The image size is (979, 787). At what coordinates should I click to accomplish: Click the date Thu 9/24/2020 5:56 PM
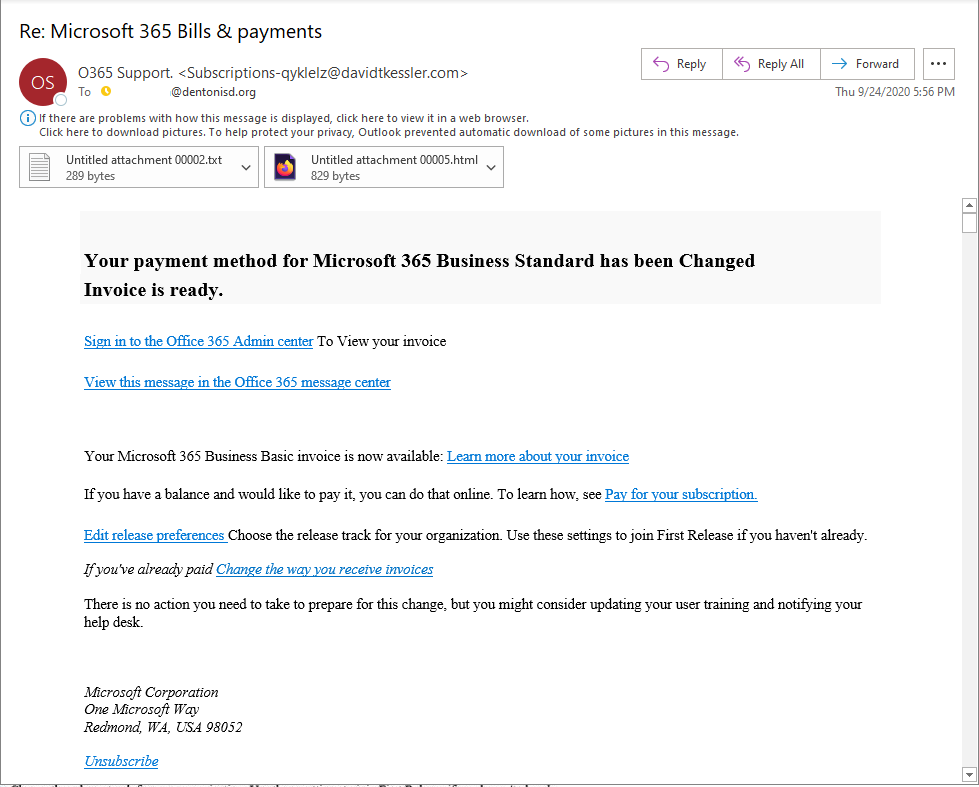(x=895, y=92)
